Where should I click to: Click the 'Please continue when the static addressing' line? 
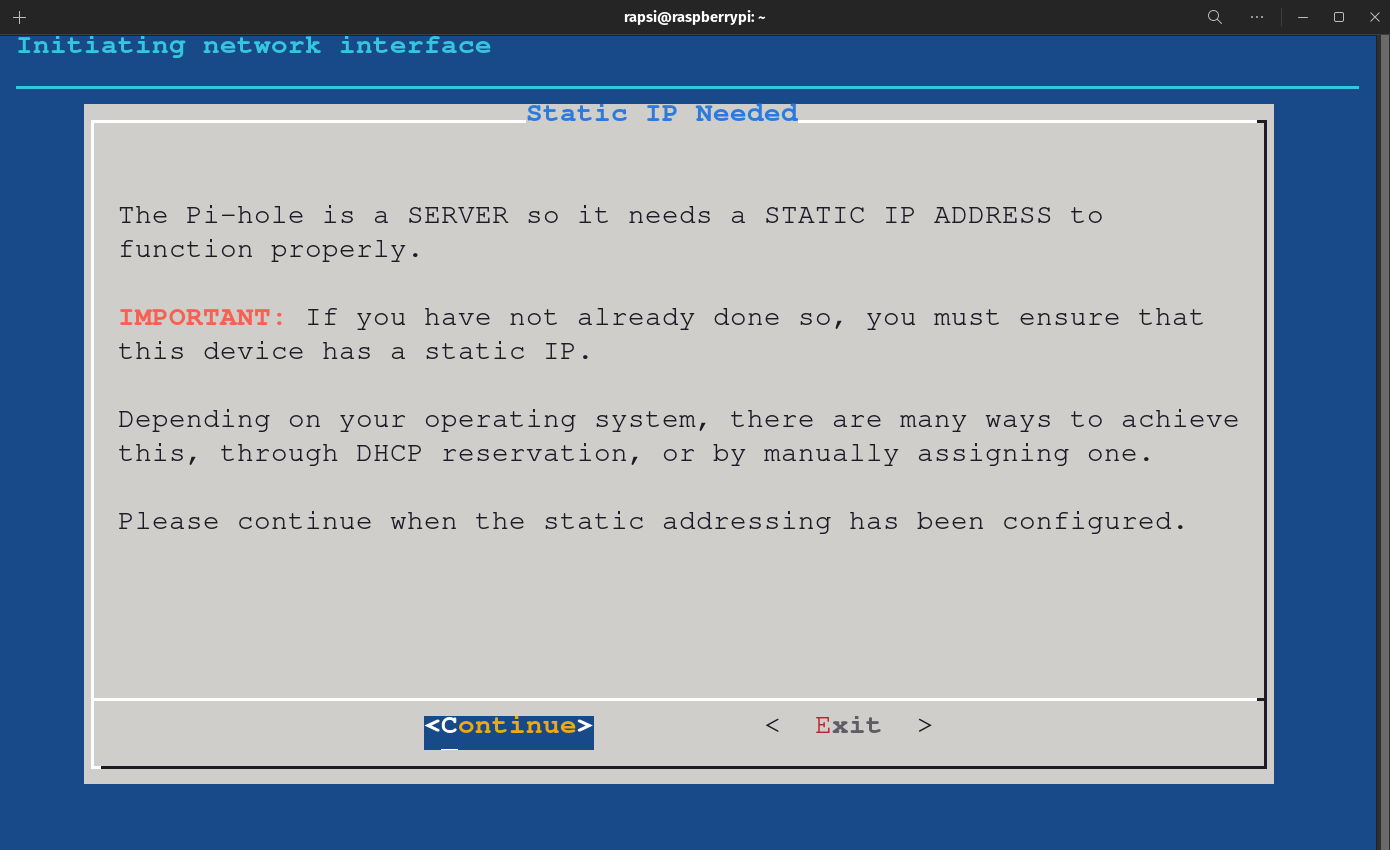653,522
